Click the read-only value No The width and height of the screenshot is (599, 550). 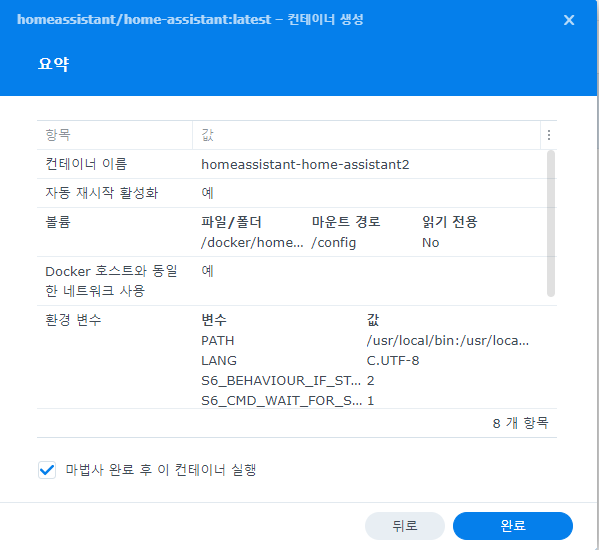tap(431, 243)
